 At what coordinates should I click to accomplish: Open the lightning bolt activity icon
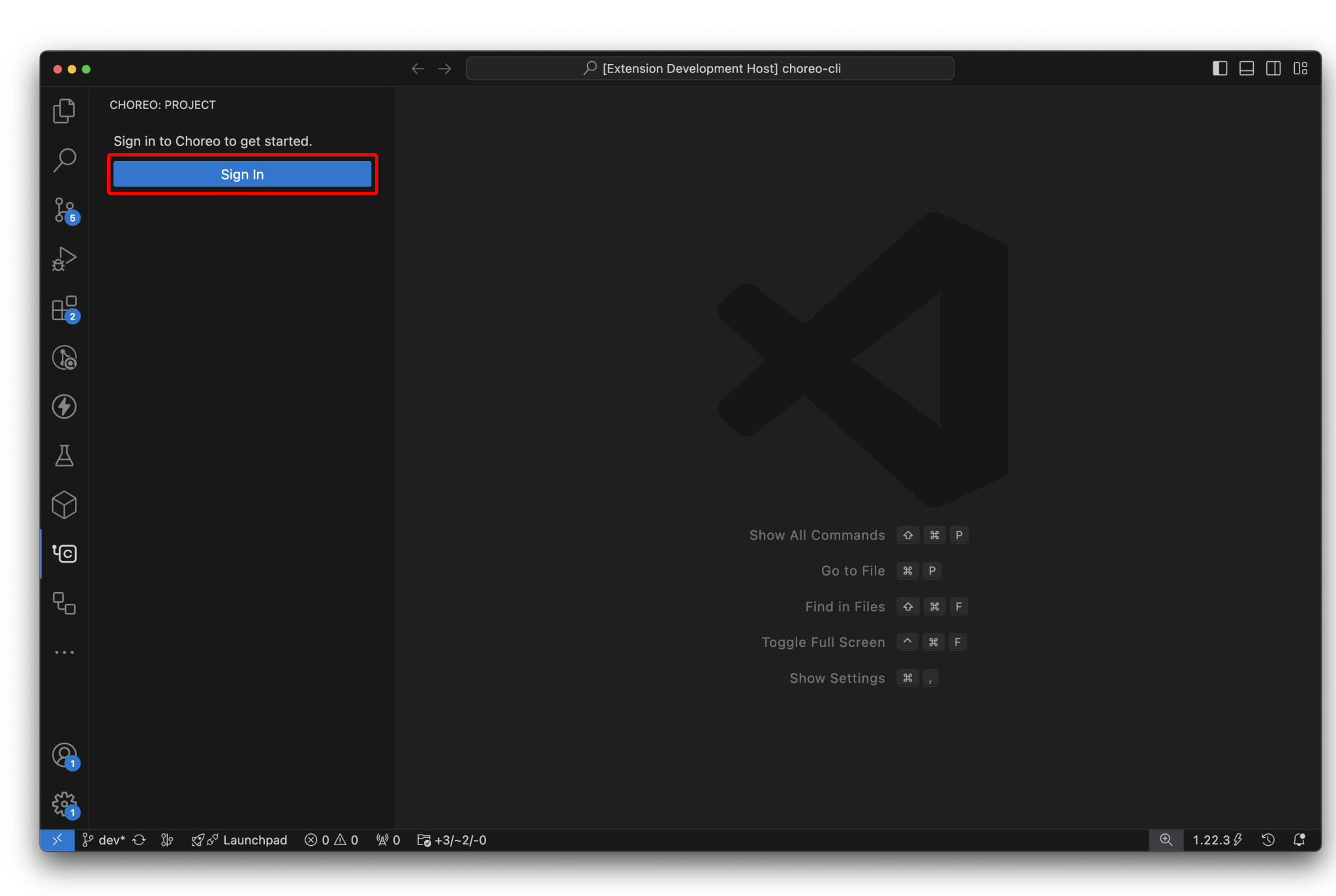(64, 407)
